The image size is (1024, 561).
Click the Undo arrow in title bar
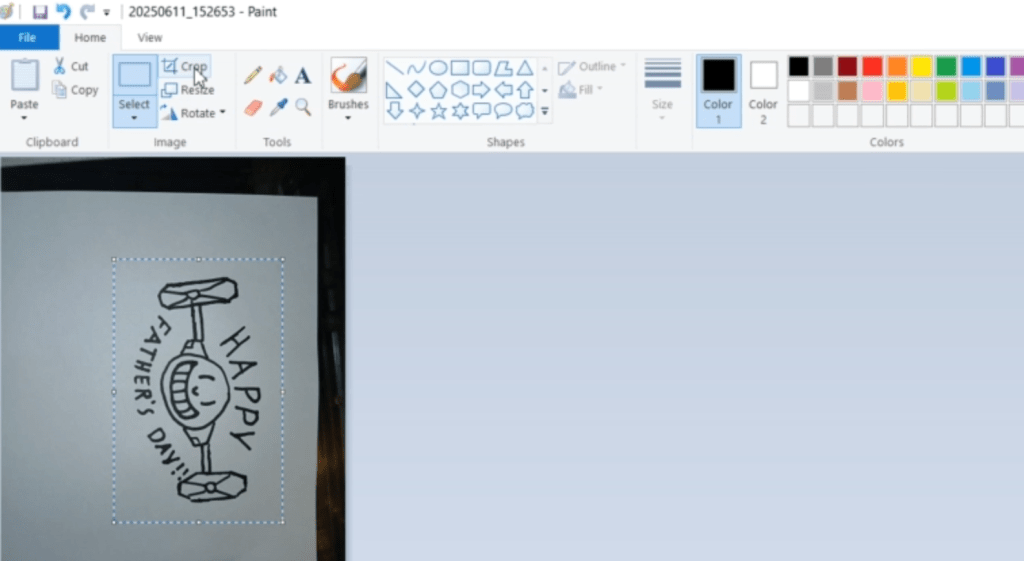coord(64,12)
